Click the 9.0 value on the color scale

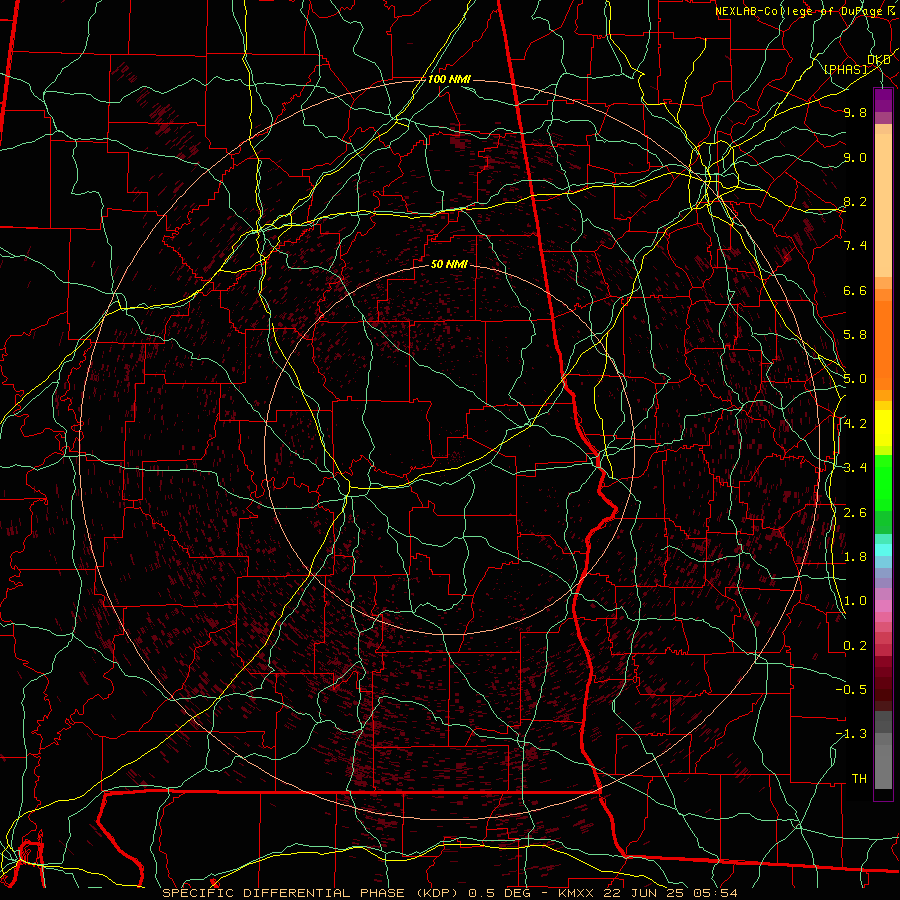(x=855, y=157)
